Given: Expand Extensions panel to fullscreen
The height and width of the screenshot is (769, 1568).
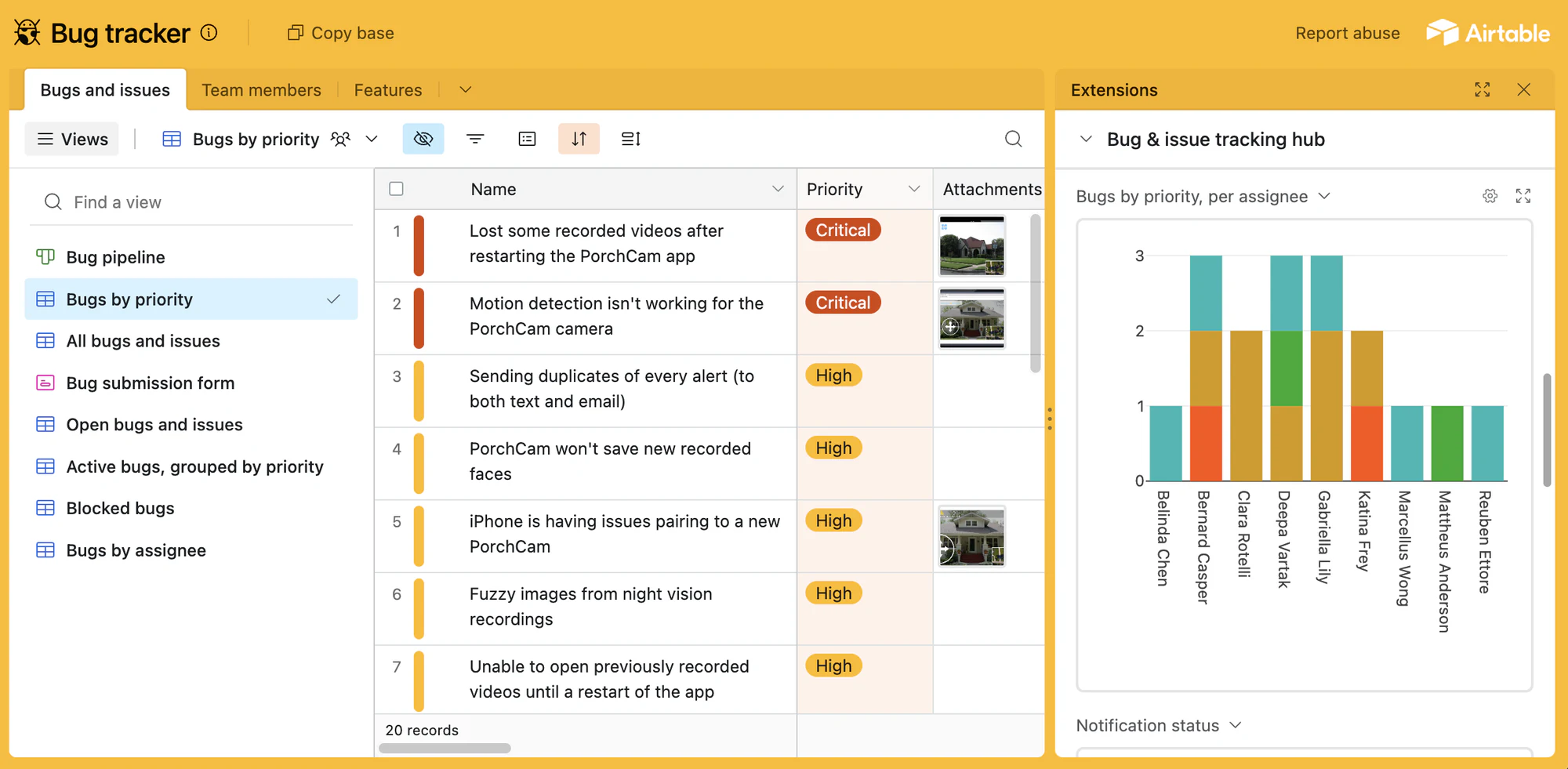Looking at the screenshot, I should coord(1483,89).
